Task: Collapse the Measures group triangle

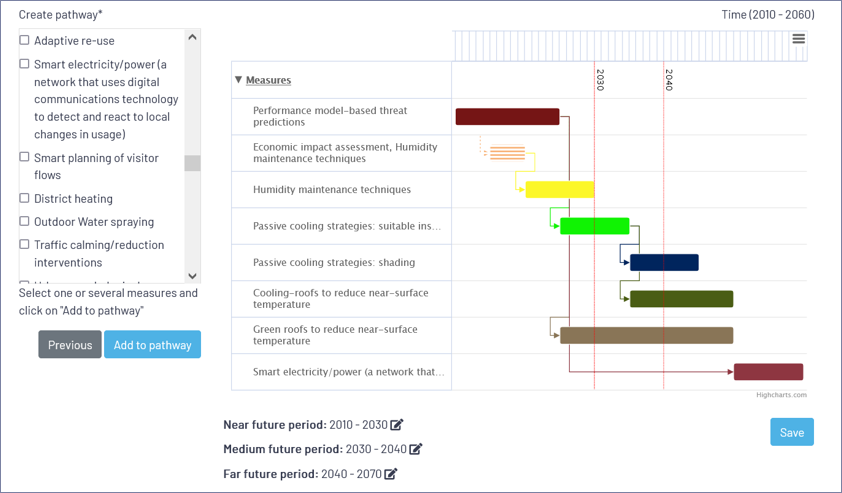Action: pos(238,80)
